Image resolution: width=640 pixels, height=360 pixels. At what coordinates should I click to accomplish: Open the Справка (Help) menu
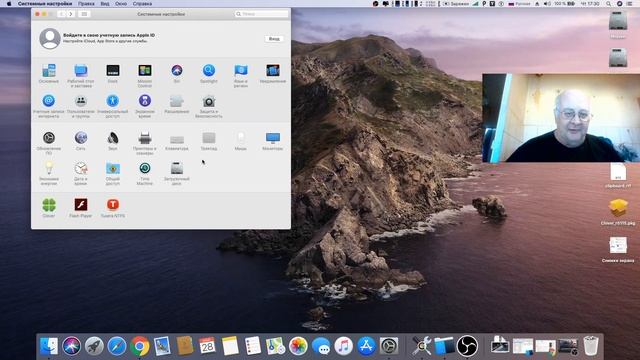coord(142,4)
